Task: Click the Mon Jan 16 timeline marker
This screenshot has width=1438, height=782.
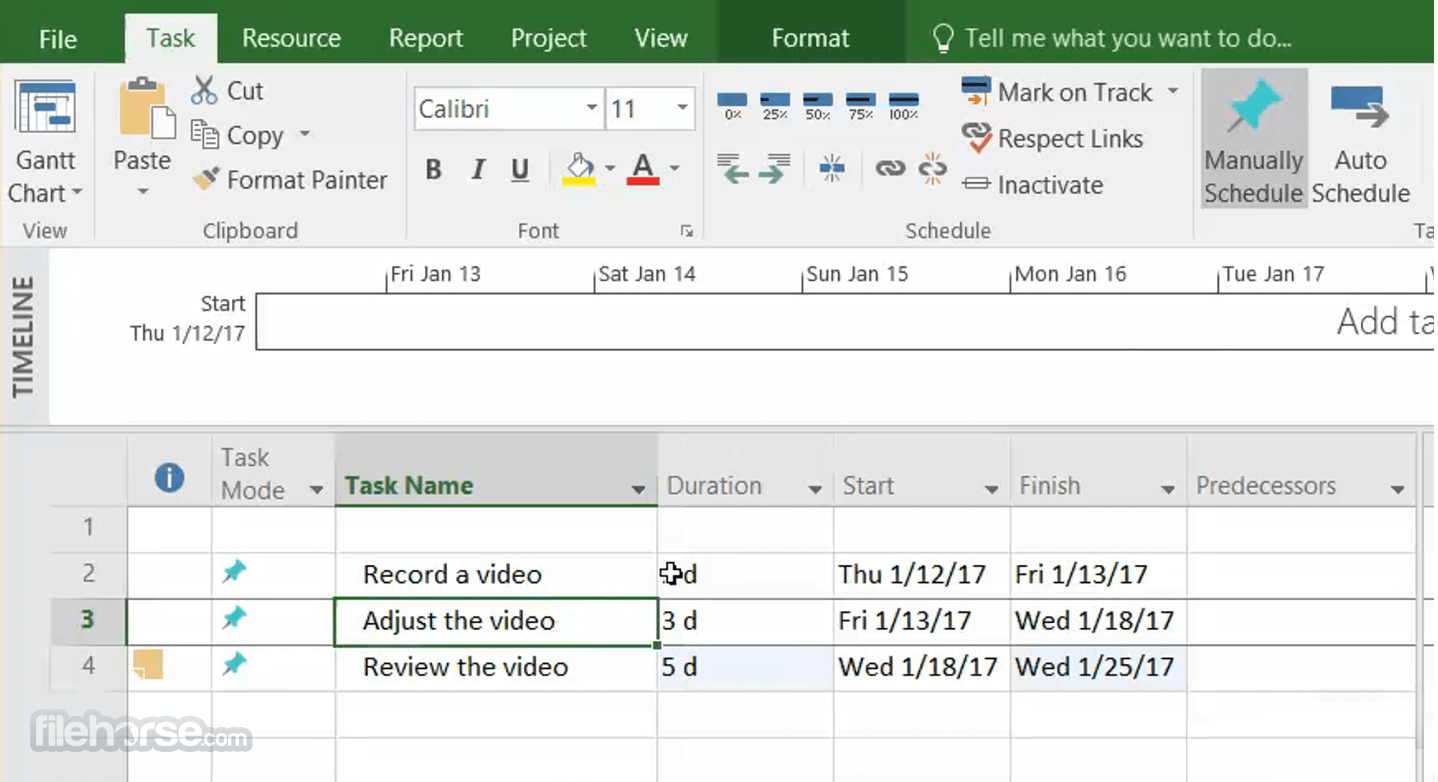Action: point(1070,274)
